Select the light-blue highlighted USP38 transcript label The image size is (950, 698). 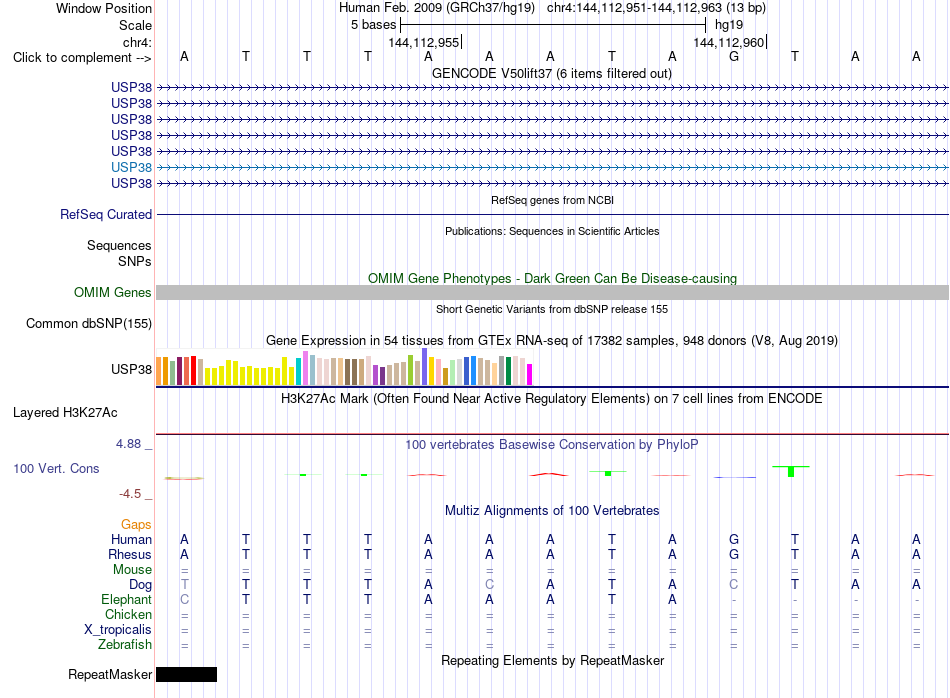(131, 167)
